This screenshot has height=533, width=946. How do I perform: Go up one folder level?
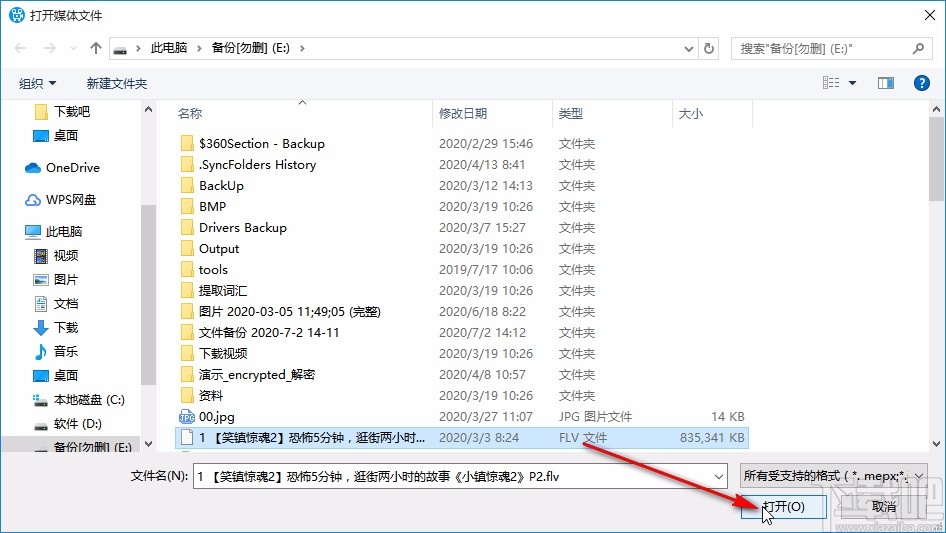pyautogui.click(x=95, y=48)
